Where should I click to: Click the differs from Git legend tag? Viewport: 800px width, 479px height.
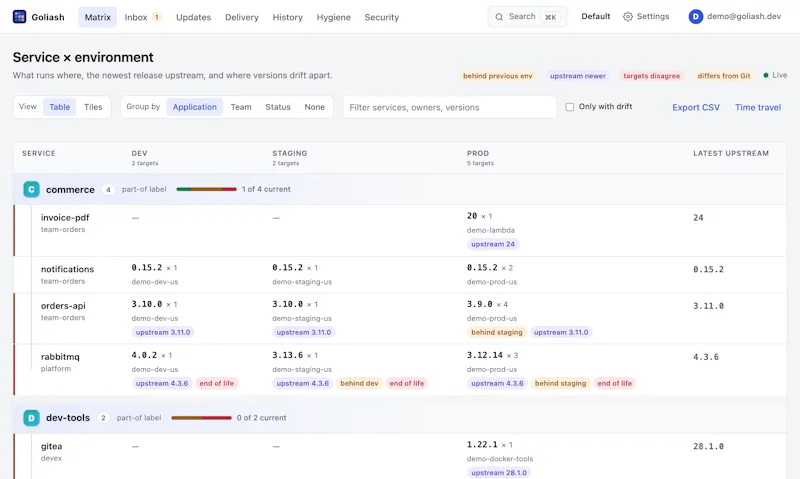tap(723, 76)
